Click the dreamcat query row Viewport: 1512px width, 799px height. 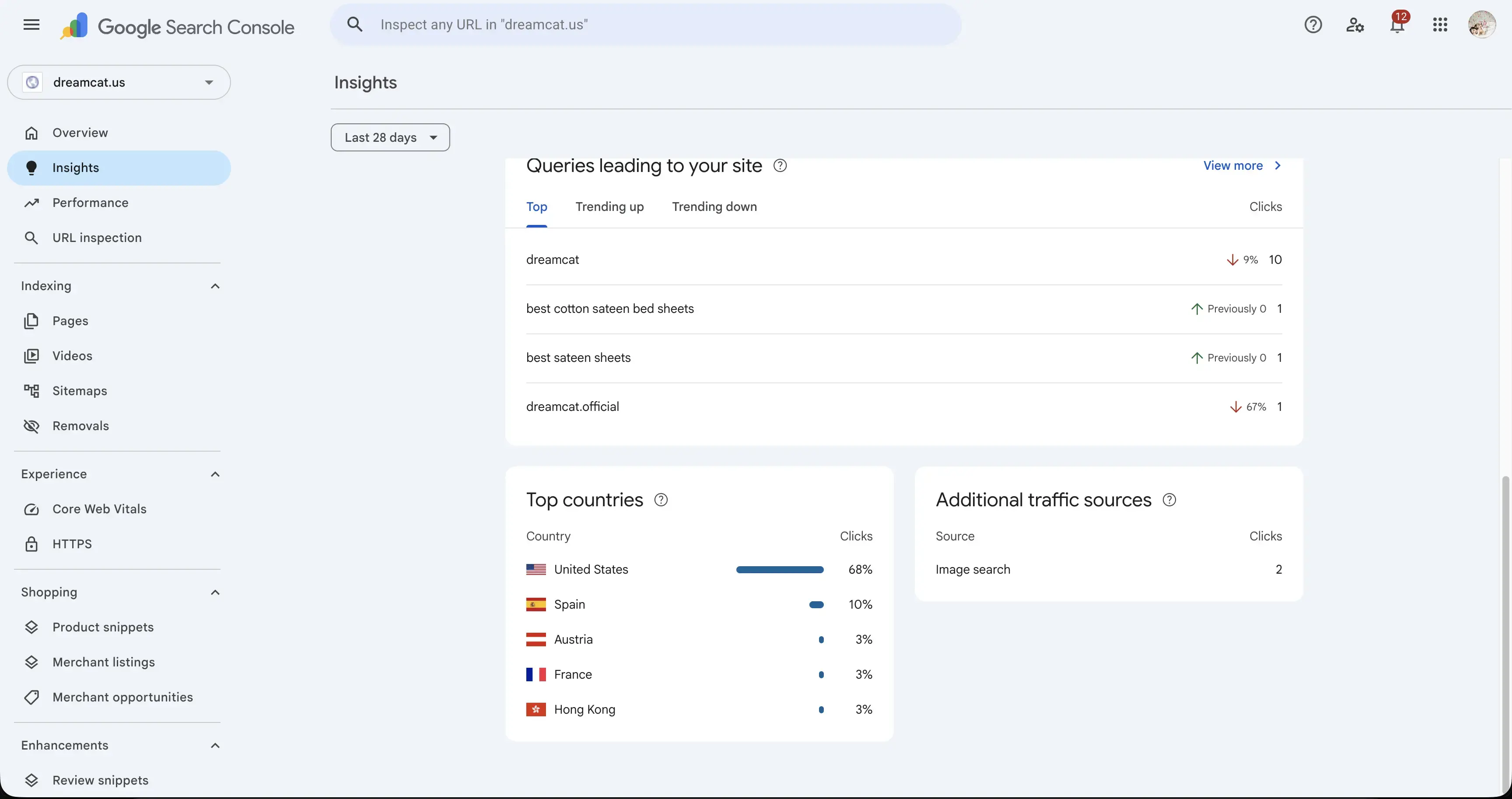pyautogui.click(x=904, y=260)
